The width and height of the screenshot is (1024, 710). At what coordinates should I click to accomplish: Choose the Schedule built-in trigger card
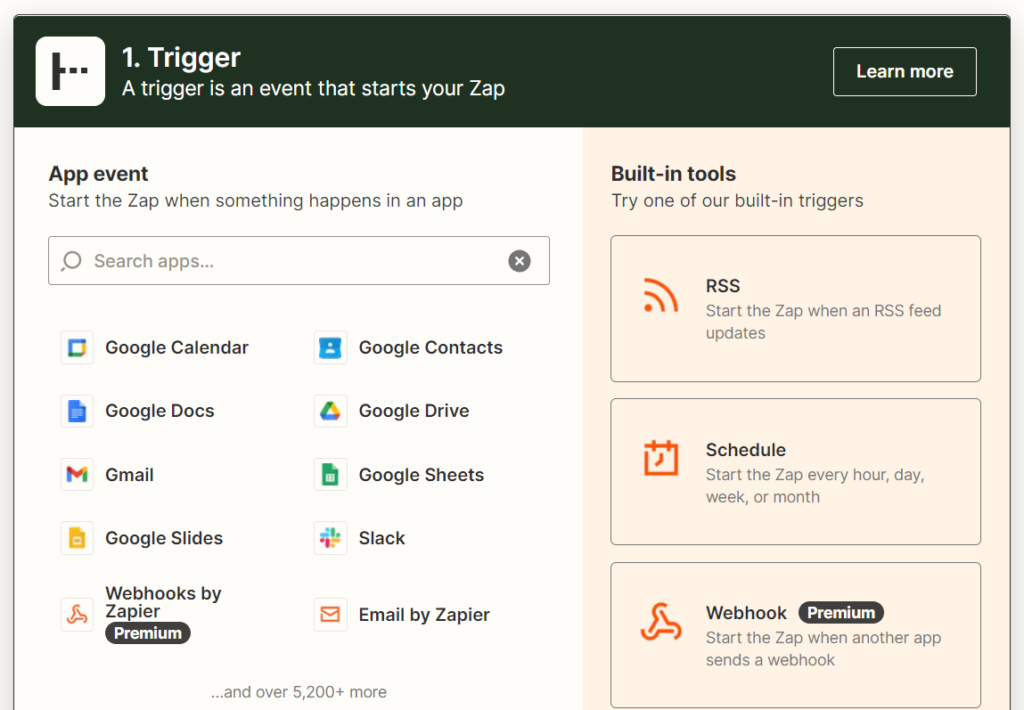point(795,472)
